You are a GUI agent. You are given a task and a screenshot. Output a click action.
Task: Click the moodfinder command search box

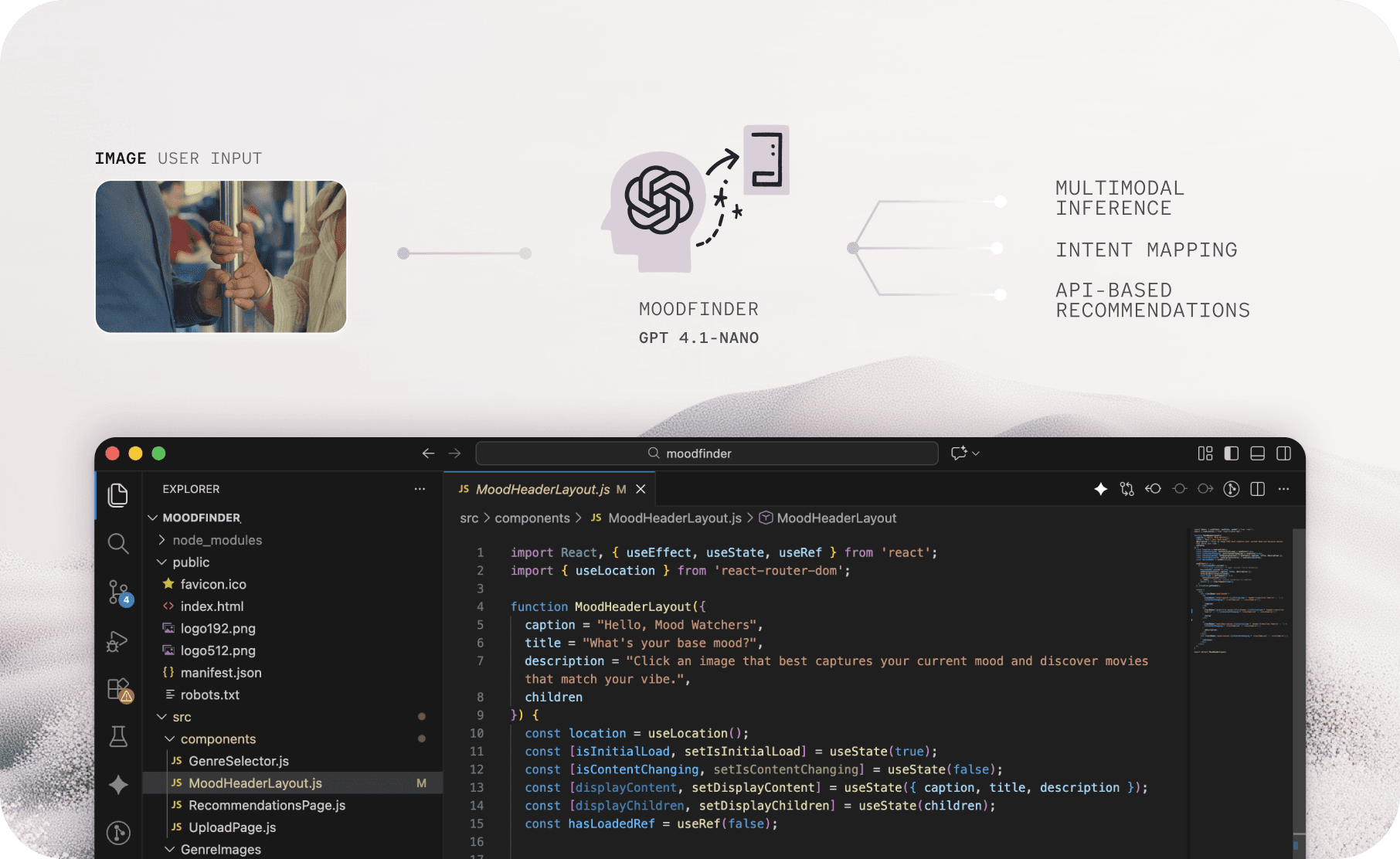(707, 453)
